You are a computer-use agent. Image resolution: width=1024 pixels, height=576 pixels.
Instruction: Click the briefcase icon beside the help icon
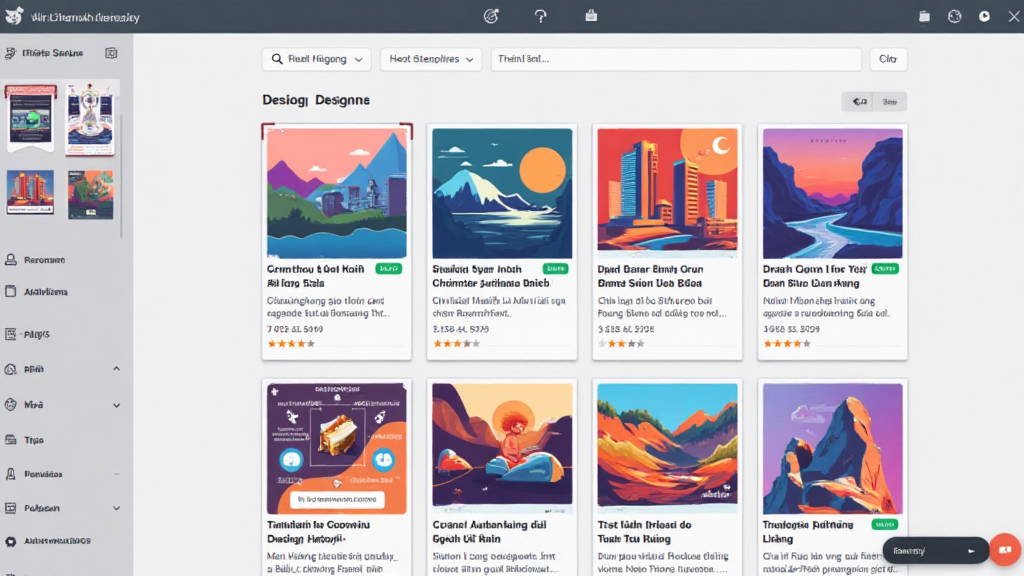coord(591,16)
